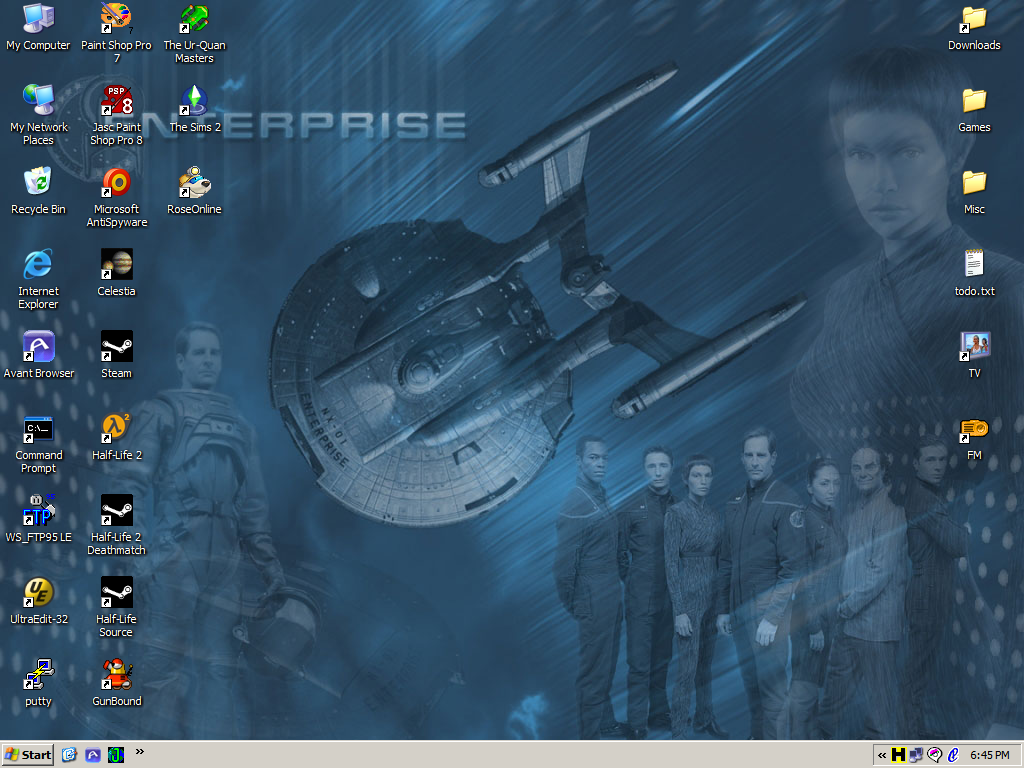Click the blue cursive e tray icon
Image resolution: width=1024 pixels, height=768 pixels.
pyautogui.click(x=953, y=755)
